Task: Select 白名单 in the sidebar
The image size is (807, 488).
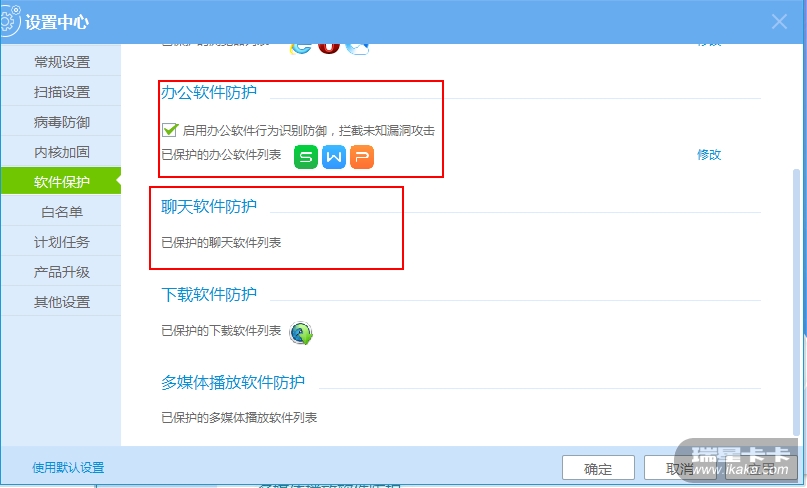Action: point(61,212)
